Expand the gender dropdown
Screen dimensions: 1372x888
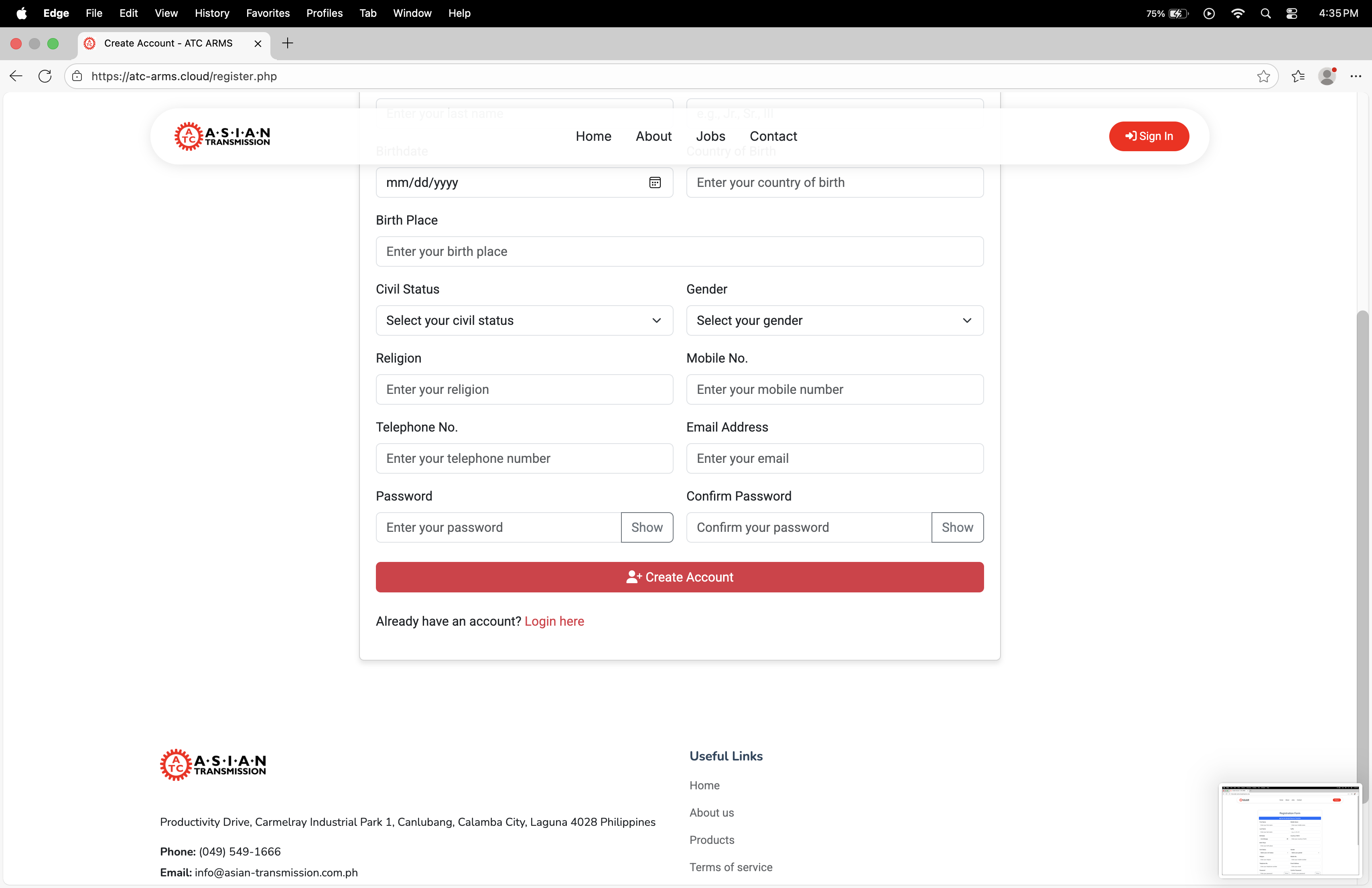834,320
